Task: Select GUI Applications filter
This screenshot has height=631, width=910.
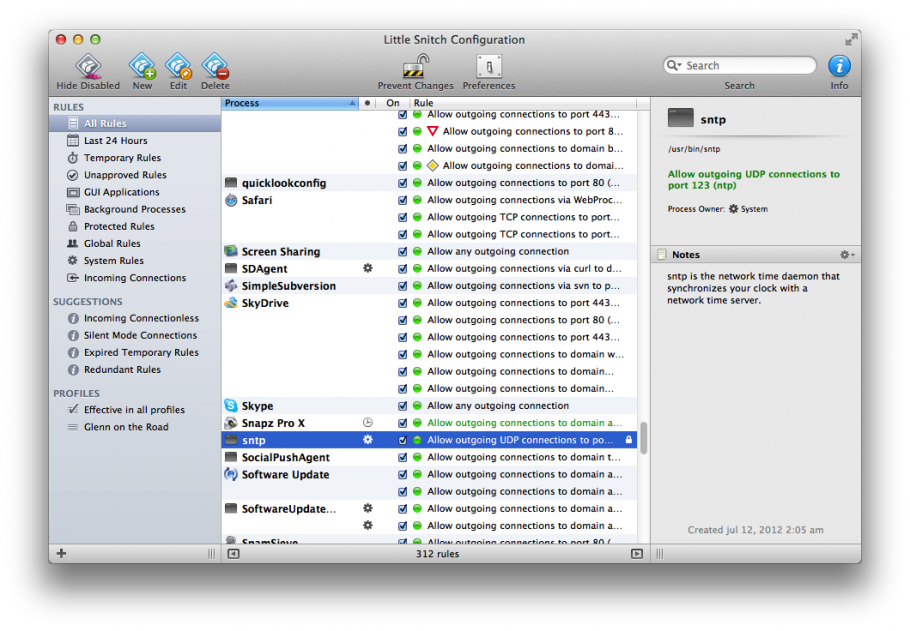Action: pyautogui.click(x=135, y=192)
